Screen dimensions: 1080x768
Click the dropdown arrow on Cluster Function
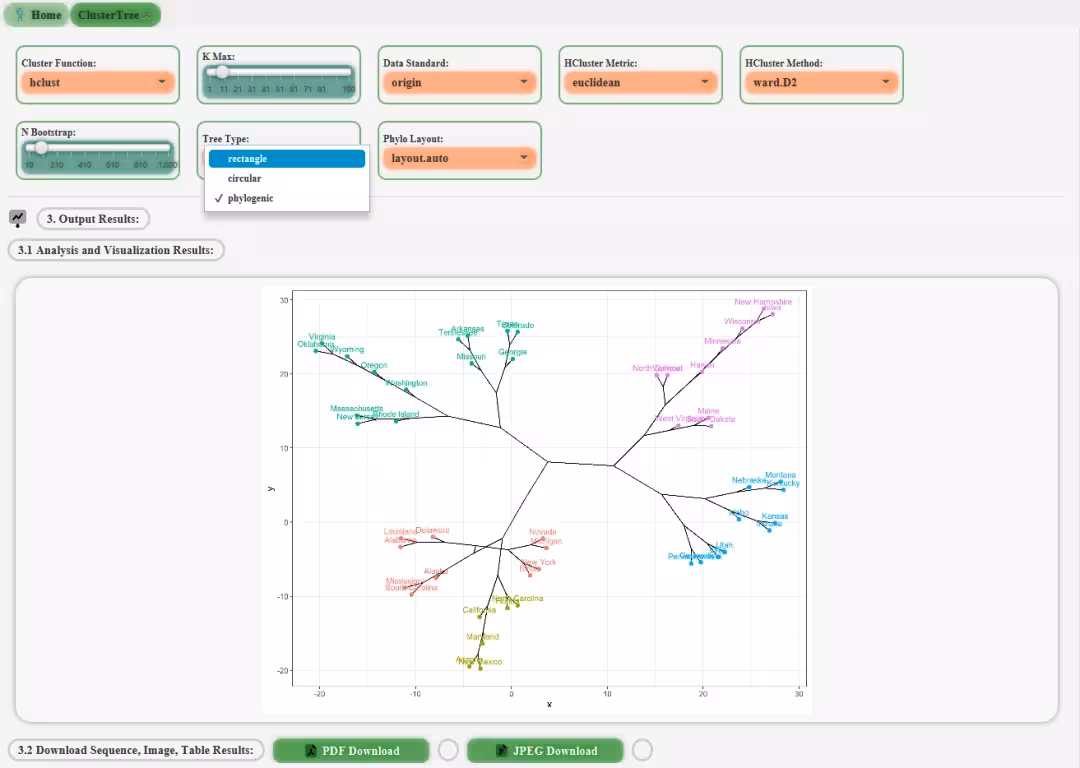(x=162, y=82)
